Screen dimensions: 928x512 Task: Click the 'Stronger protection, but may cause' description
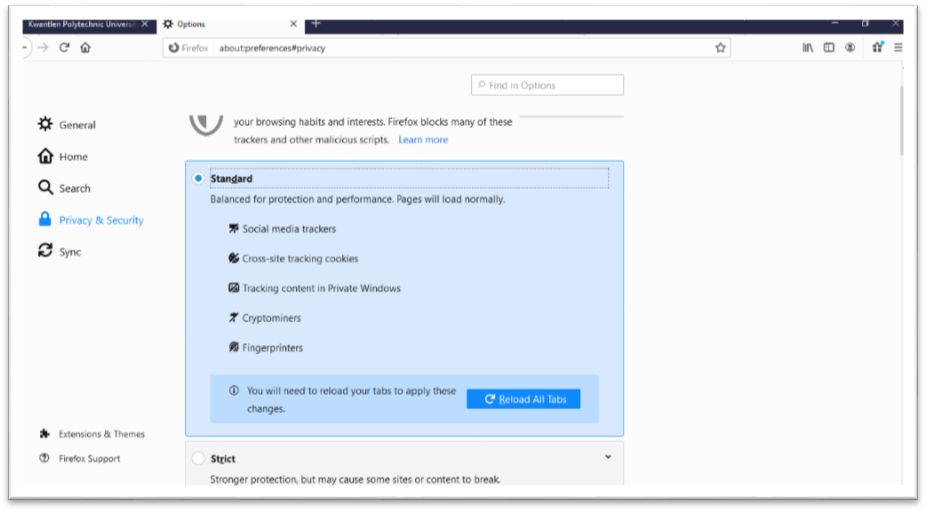click(x=355, y=479)
